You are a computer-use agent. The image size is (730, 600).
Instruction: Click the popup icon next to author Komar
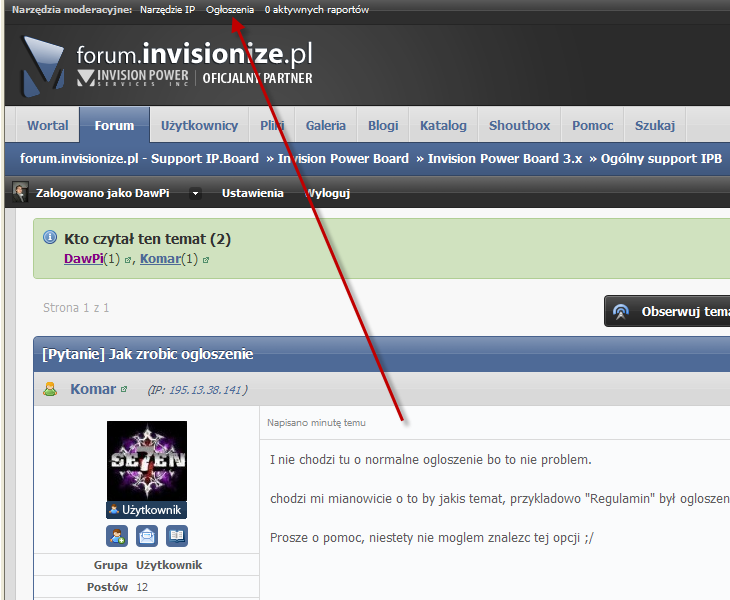124,389
